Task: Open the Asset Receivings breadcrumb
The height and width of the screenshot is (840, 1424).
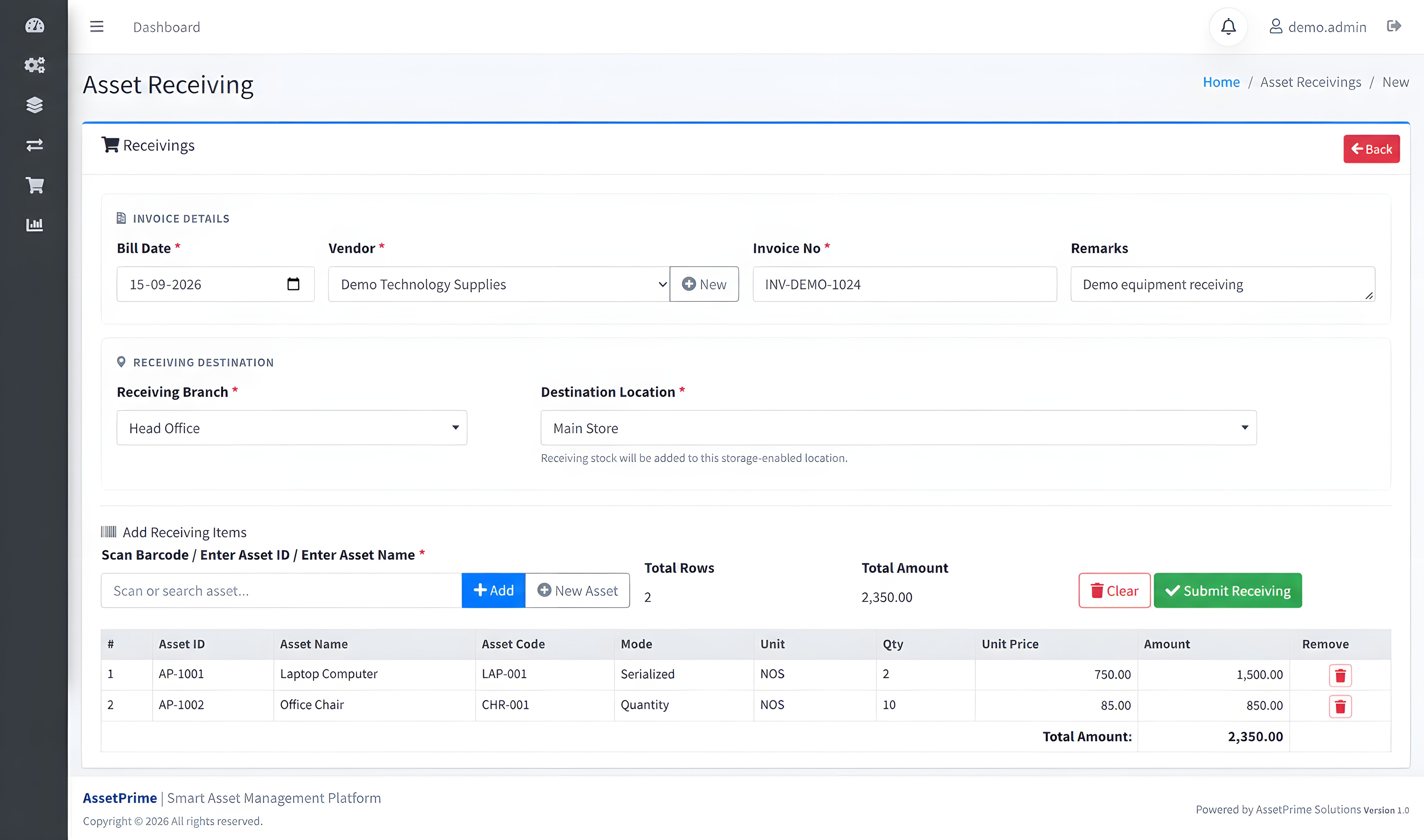Action: pos(1310,82)
